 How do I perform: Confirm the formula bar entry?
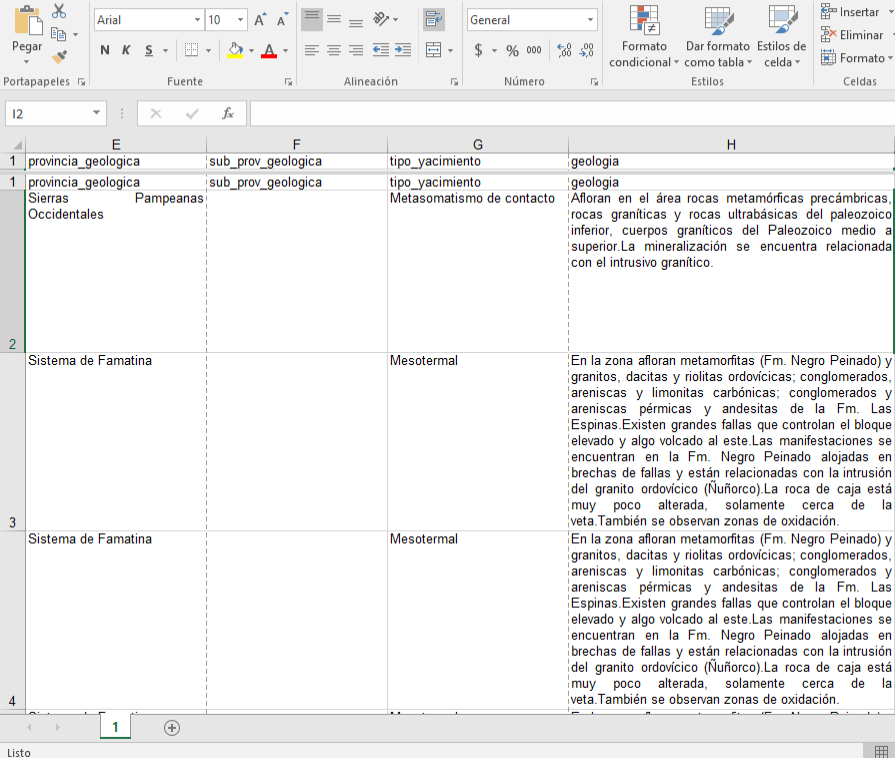click(192, 114)
